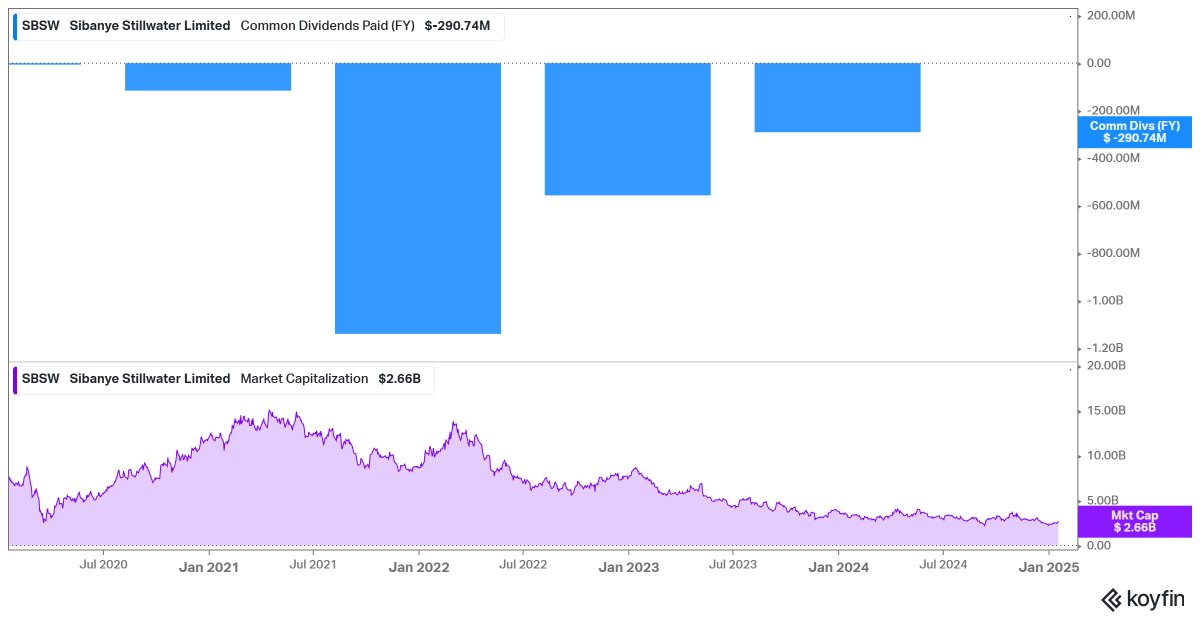Image resolution: width=1200 pixels, height=620 pixels.
Task: Click the Jan 2021 x-axis label
Action: [208, 566]
